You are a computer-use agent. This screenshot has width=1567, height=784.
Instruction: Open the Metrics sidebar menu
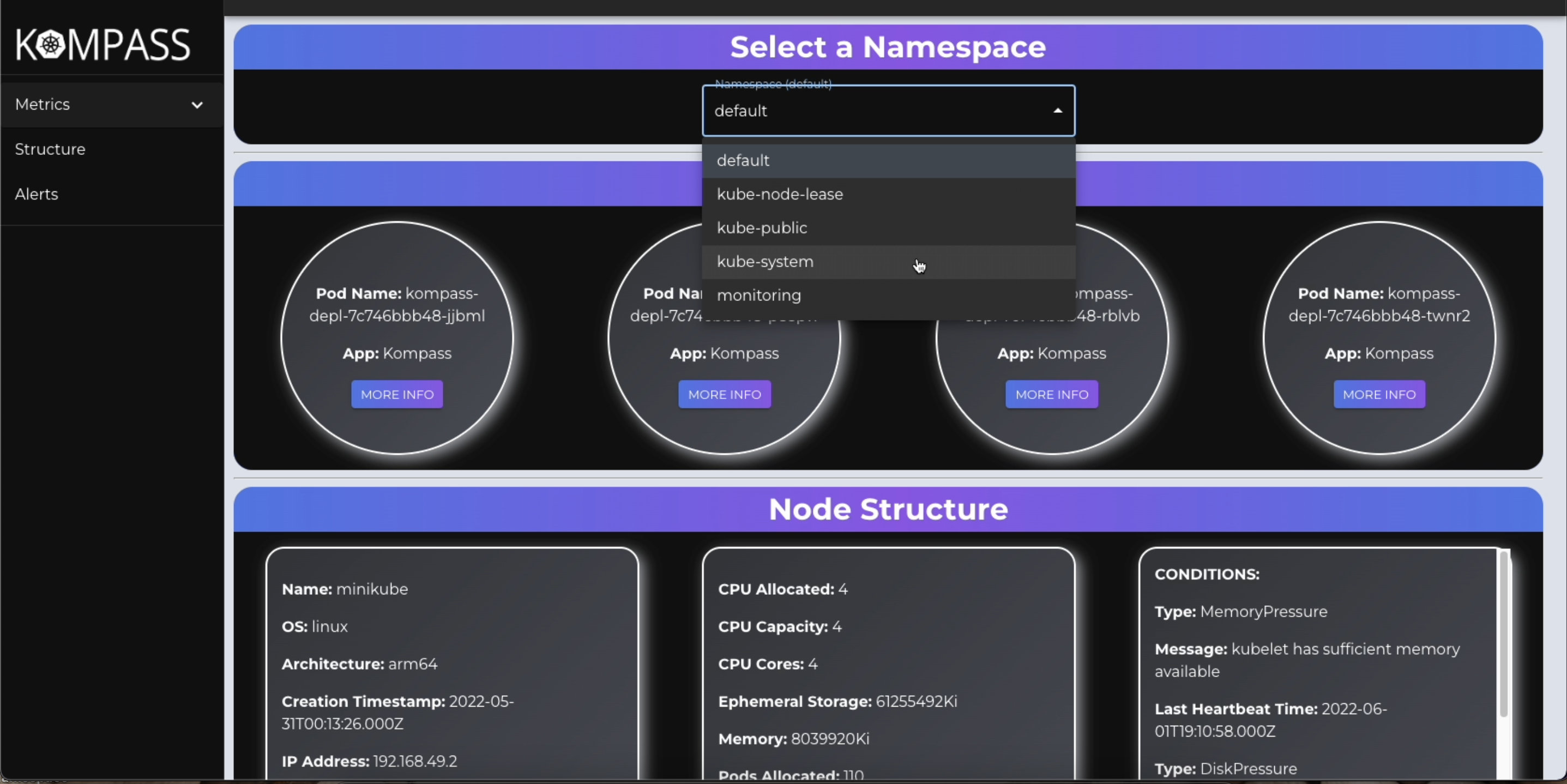(x=112, y=105)
